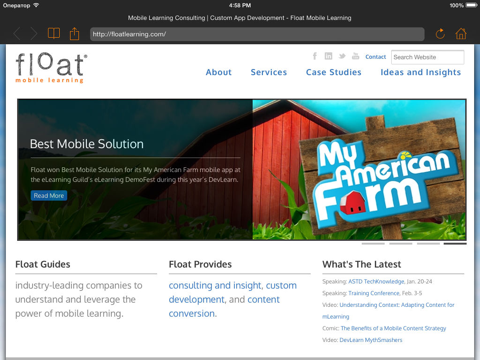Select the second carousel slide indicator

pyautogui.click(x=401, y=244)
